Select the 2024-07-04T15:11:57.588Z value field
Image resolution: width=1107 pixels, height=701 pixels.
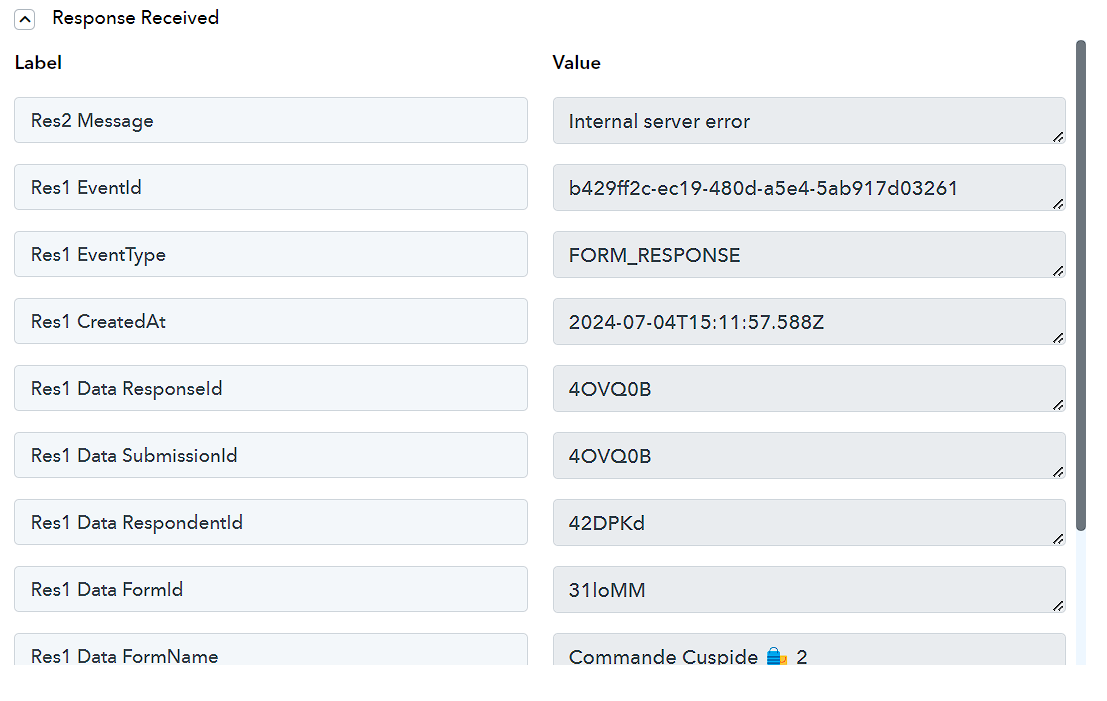pyautogui.click(x=809, y=322)
